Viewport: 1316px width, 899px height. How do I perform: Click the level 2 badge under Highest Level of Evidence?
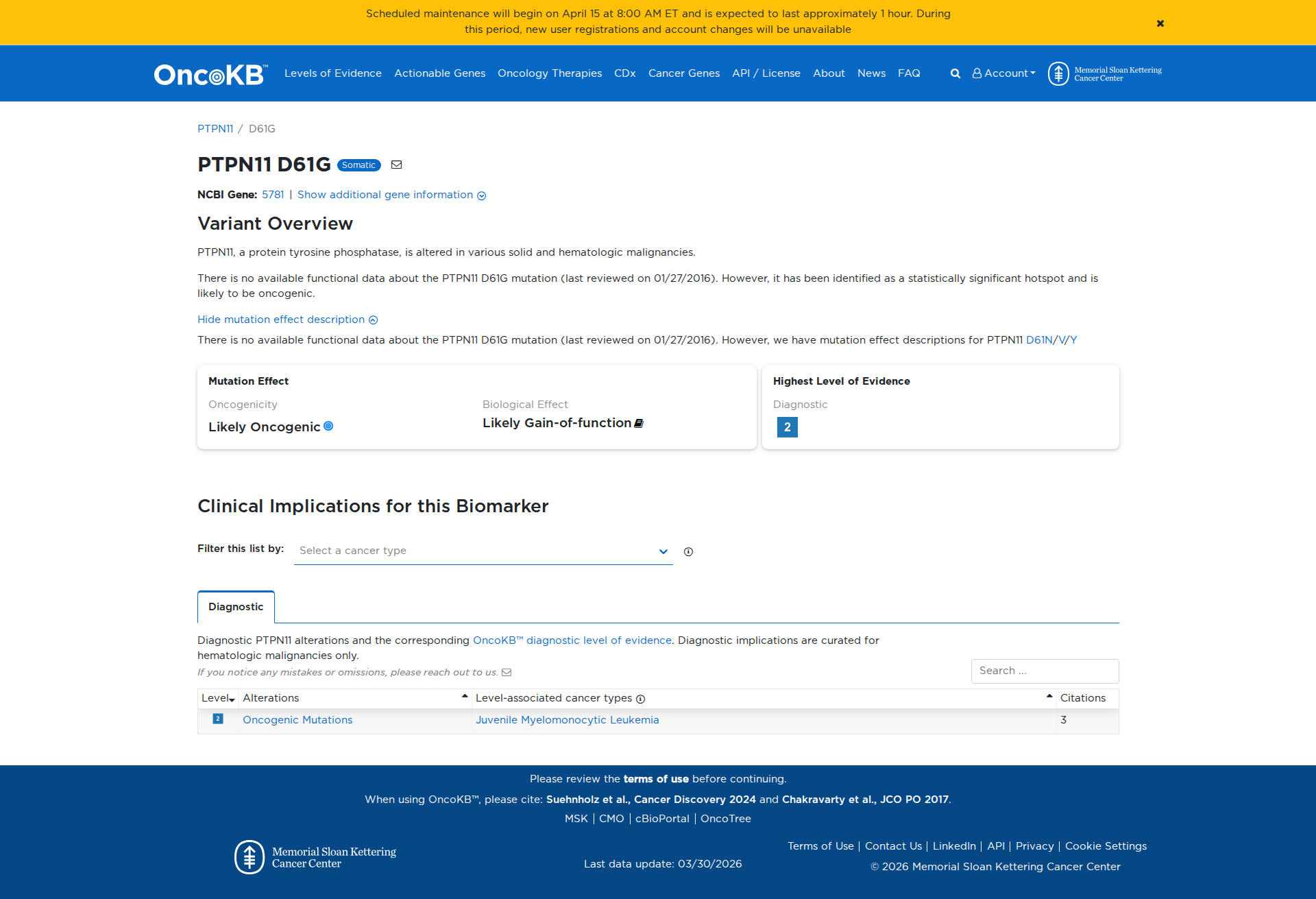pyautogui.click(x=787, y=427)
